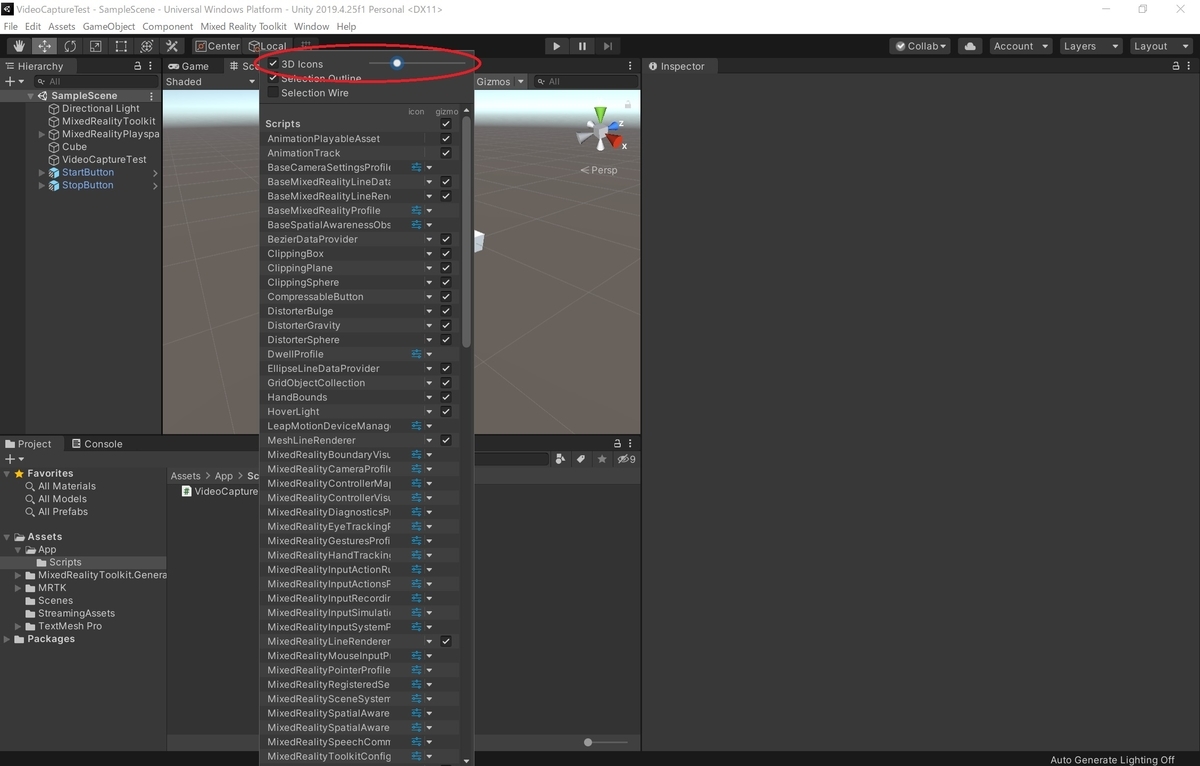Click the Step frame button
This screenshot has height=766, width=1200.
608,46
